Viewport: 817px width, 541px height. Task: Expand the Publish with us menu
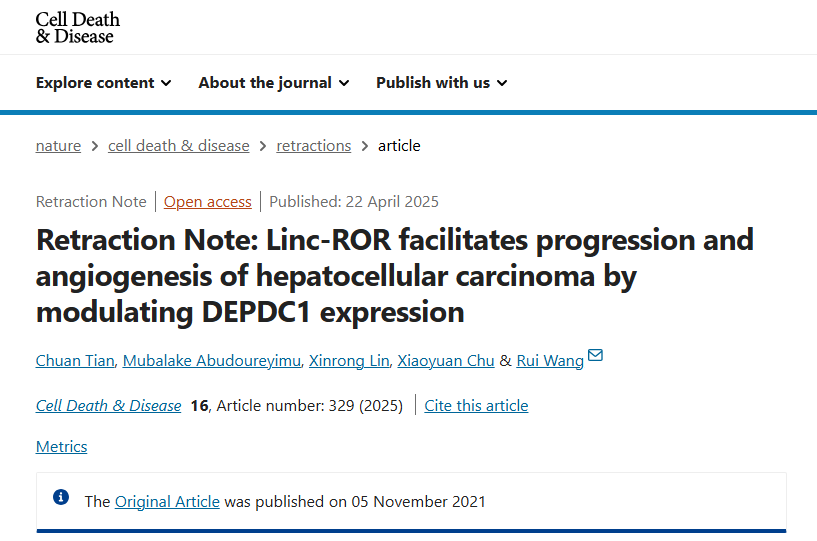pos(442,83)
